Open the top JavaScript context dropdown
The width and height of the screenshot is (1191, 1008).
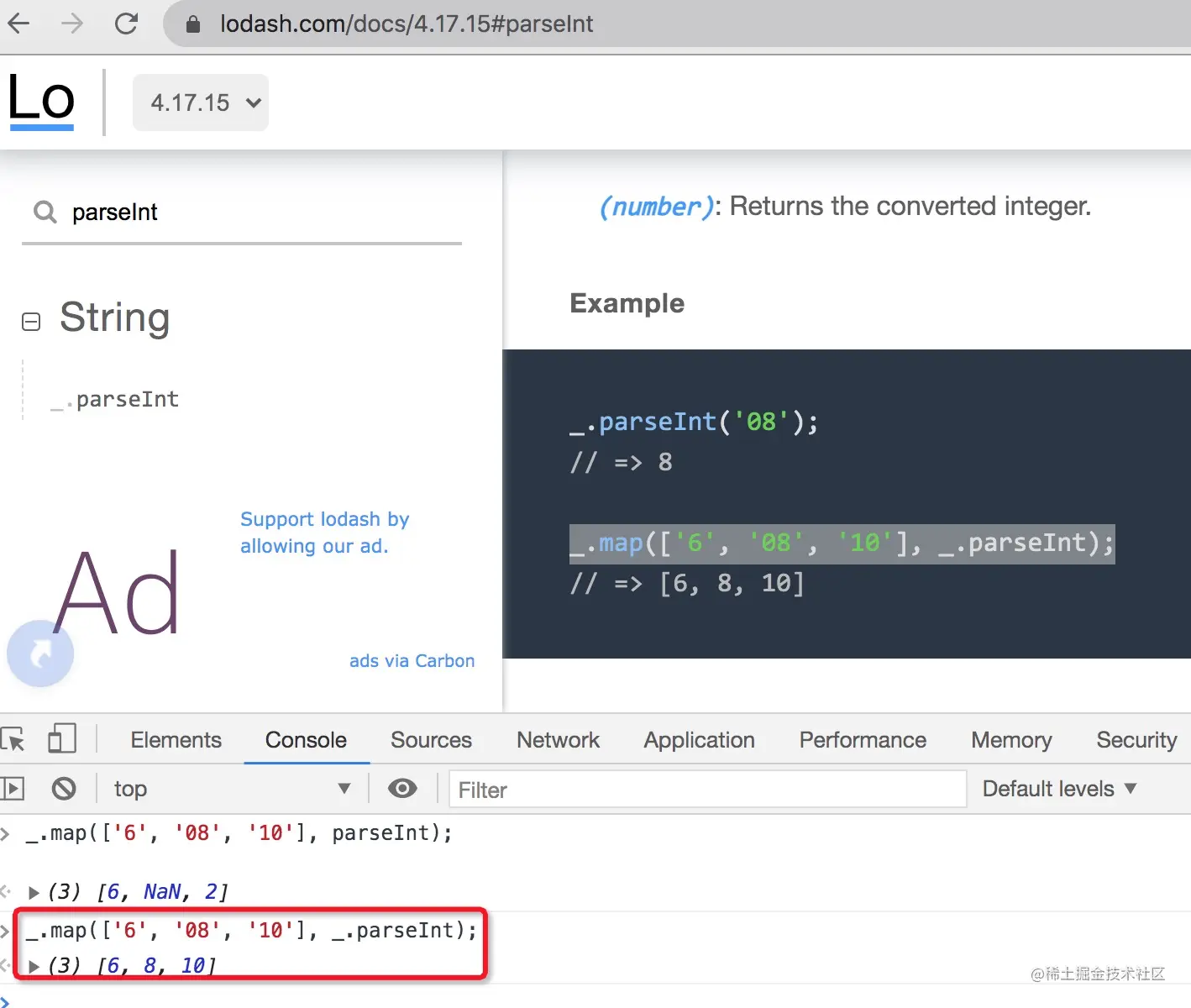233,789
